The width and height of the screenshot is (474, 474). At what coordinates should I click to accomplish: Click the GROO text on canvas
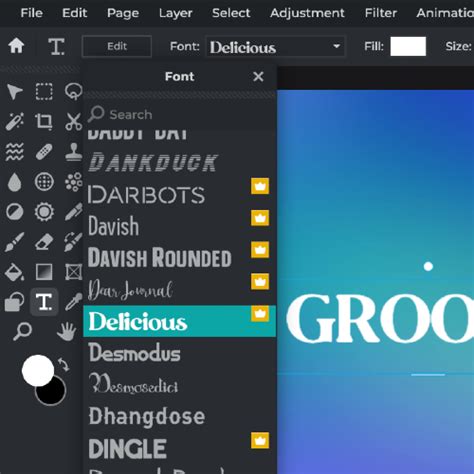(x=380, y=318)
